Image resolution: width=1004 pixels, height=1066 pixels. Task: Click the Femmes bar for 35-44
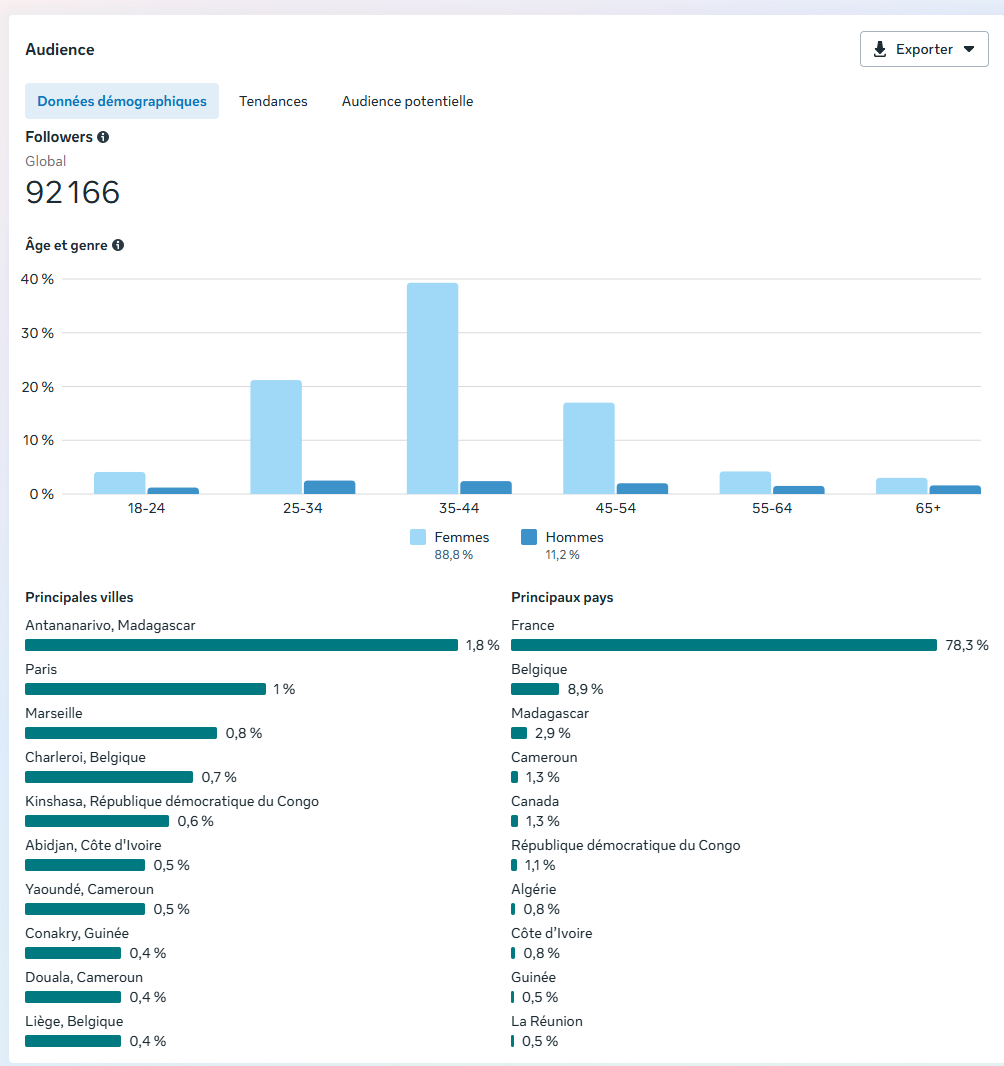pos(432,388)
